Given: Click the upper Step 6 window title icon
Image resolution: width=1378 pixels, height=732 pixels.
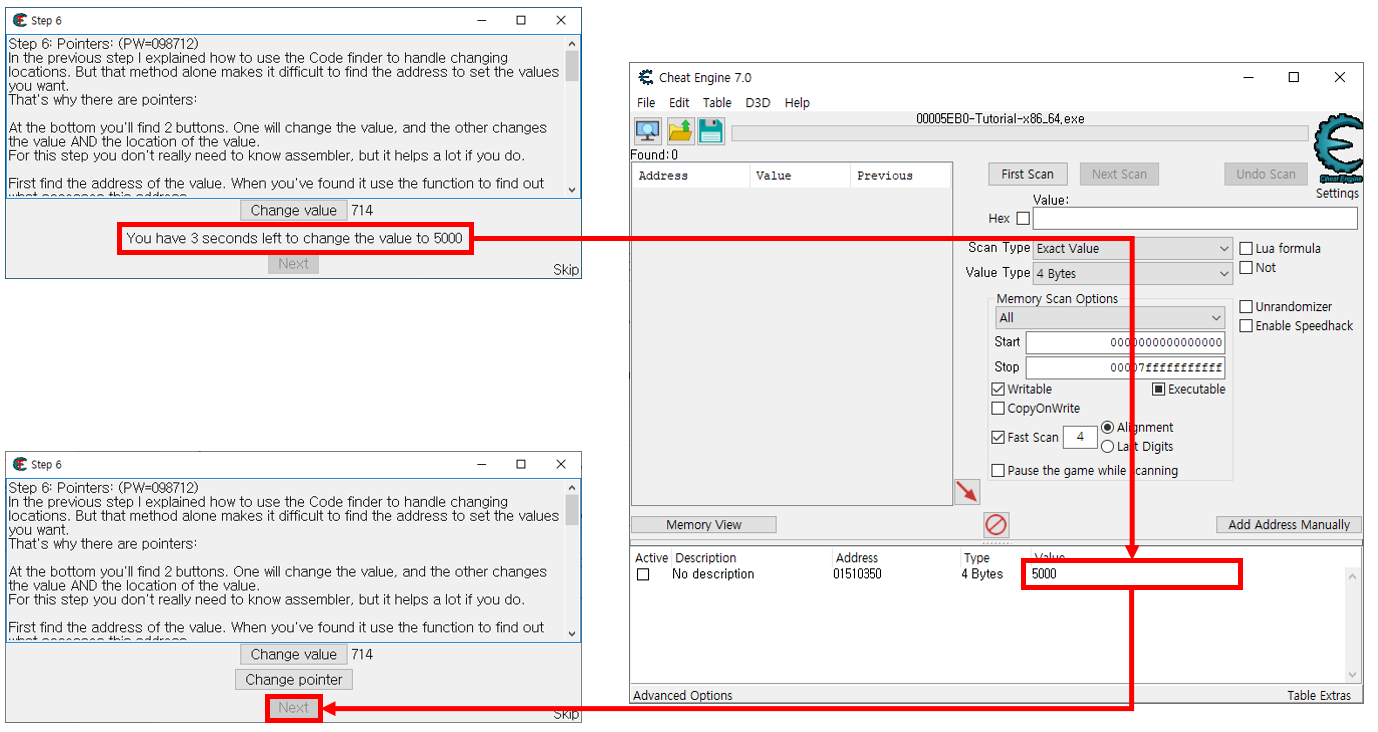Looking at the screenshot, I should (19, 20).
